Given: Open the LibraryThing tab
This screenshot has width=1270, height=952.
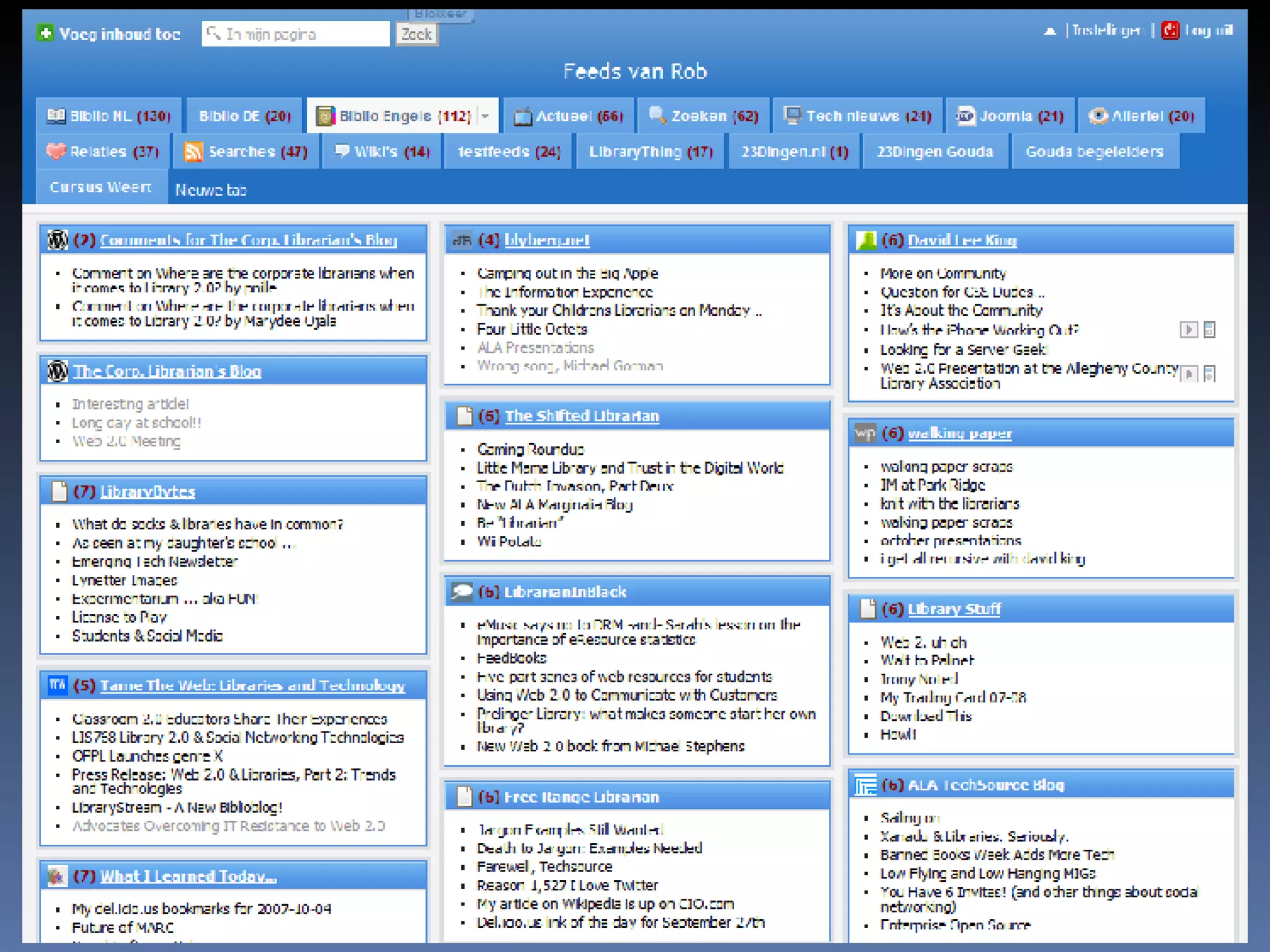Looking at the screenshot, I should coord(650,152).
